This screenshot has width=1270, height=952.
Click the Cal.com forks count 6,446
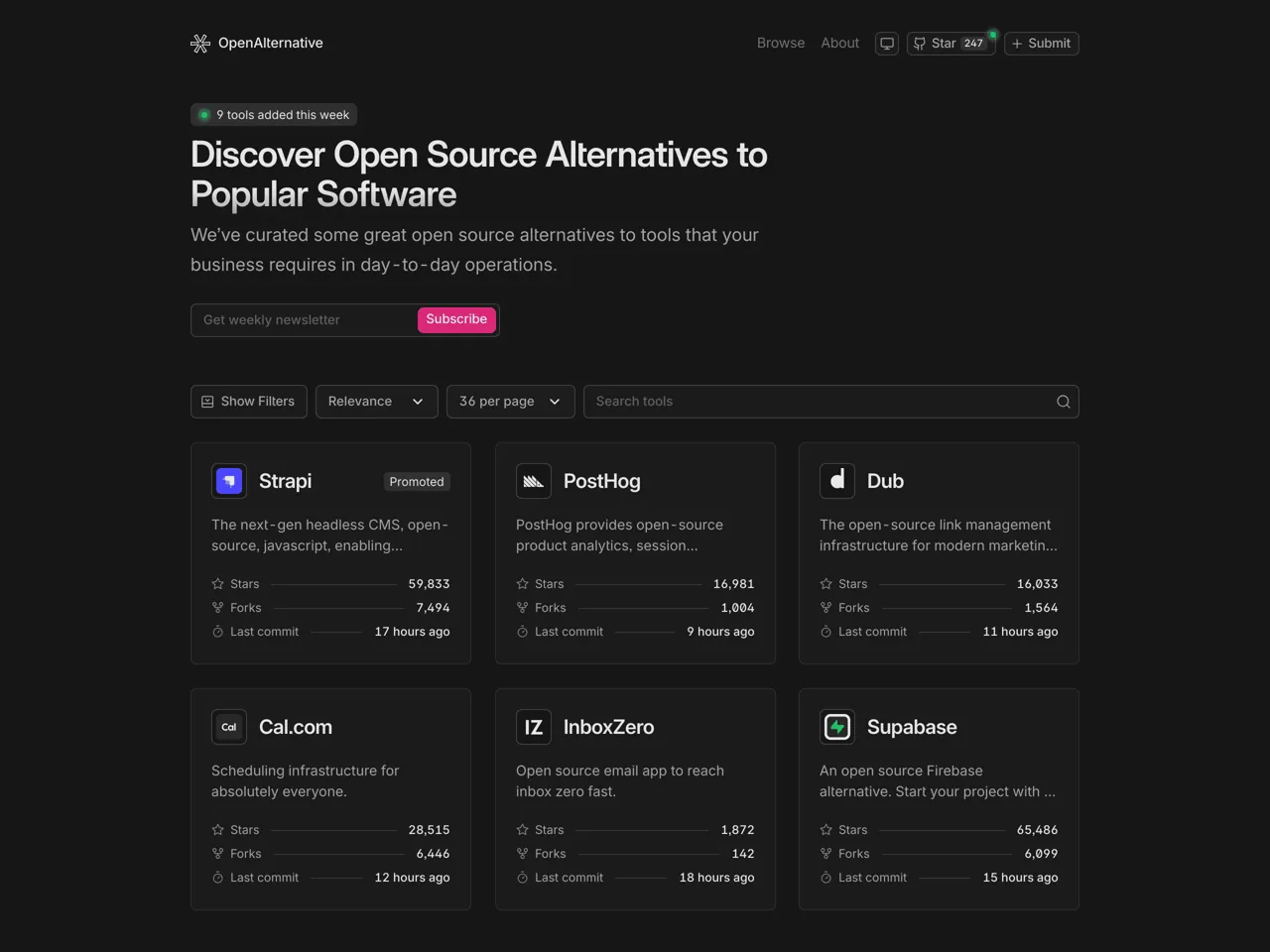click(433, 854)
